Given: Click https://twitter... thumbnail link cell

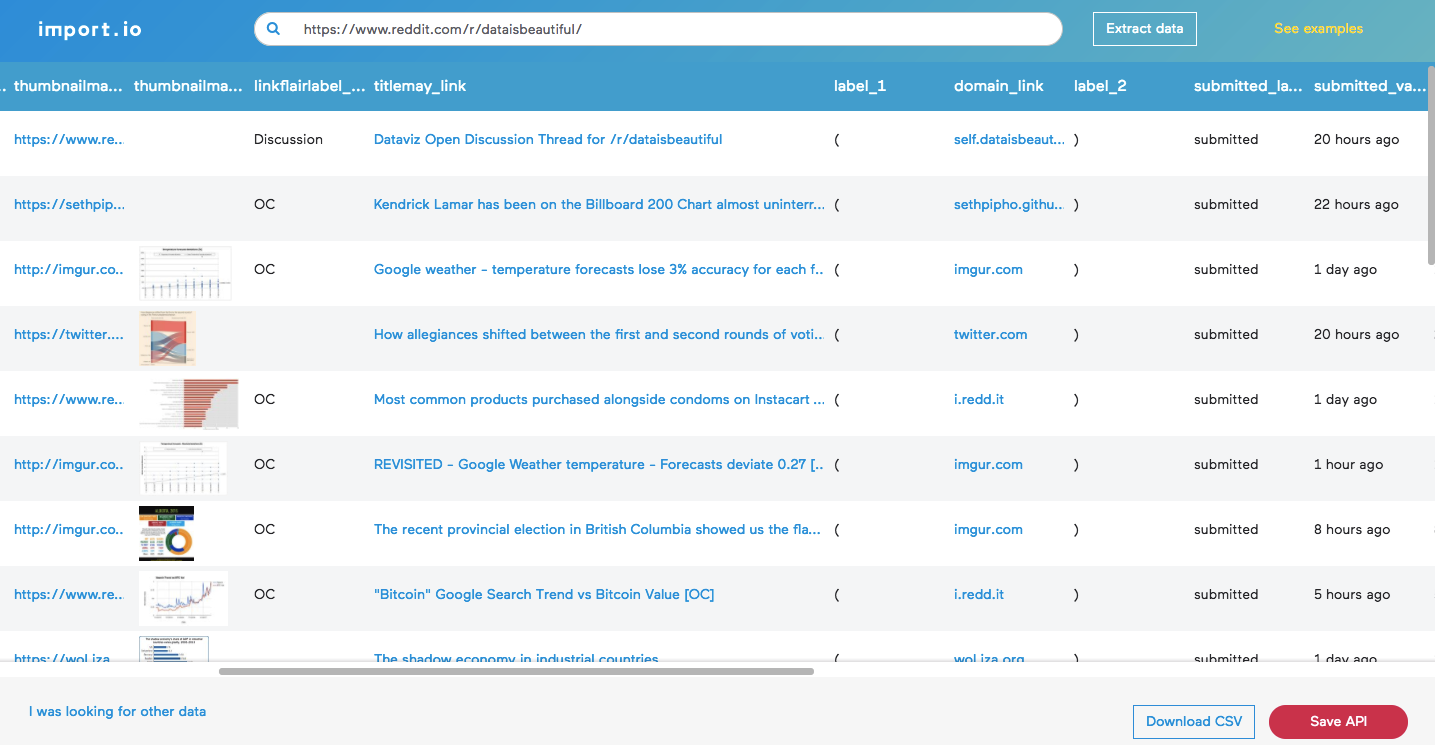Looking at the screenshot, I should click(x=69, y=335).
